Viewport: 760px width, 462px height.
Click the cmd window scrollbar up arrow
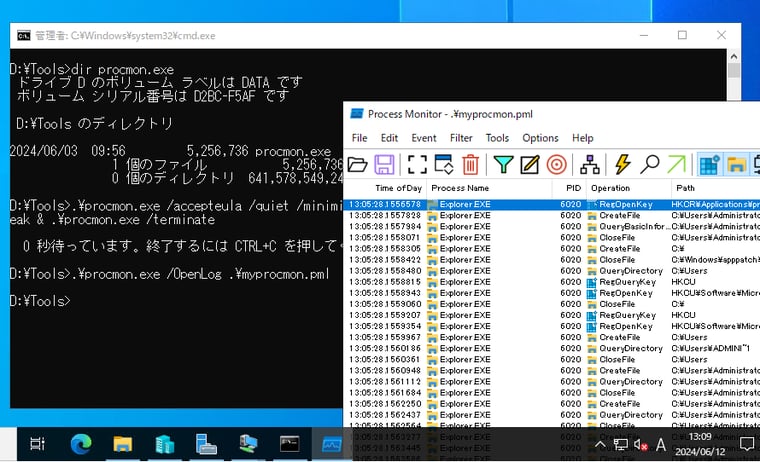pos(733,56)
